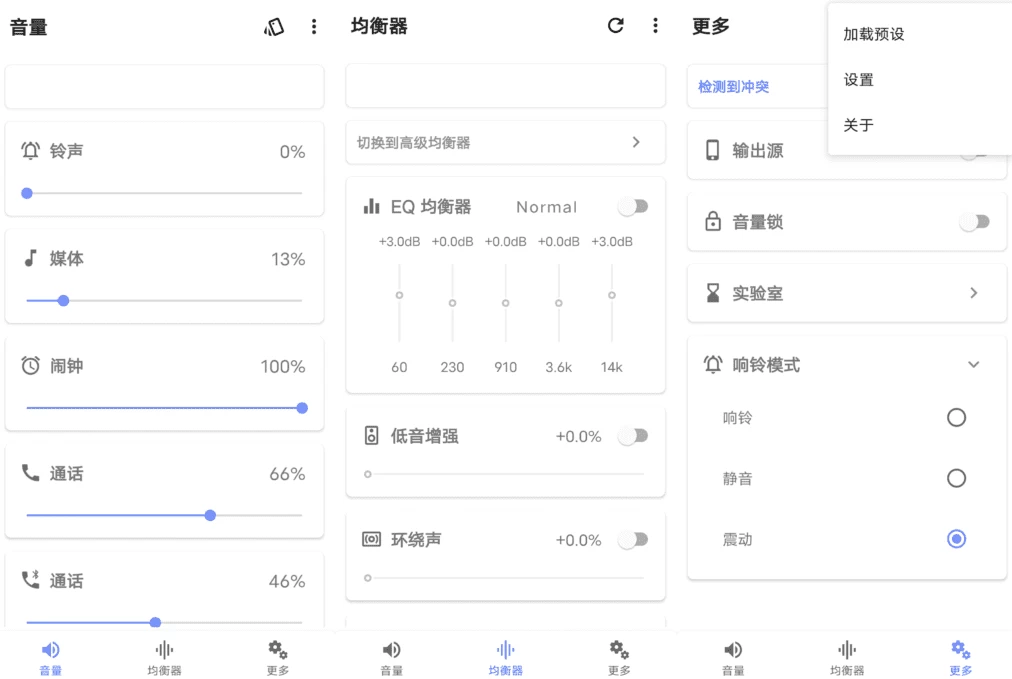
Task: Open the three-dot menu in 均衡器 header
Action: point(655,26)
